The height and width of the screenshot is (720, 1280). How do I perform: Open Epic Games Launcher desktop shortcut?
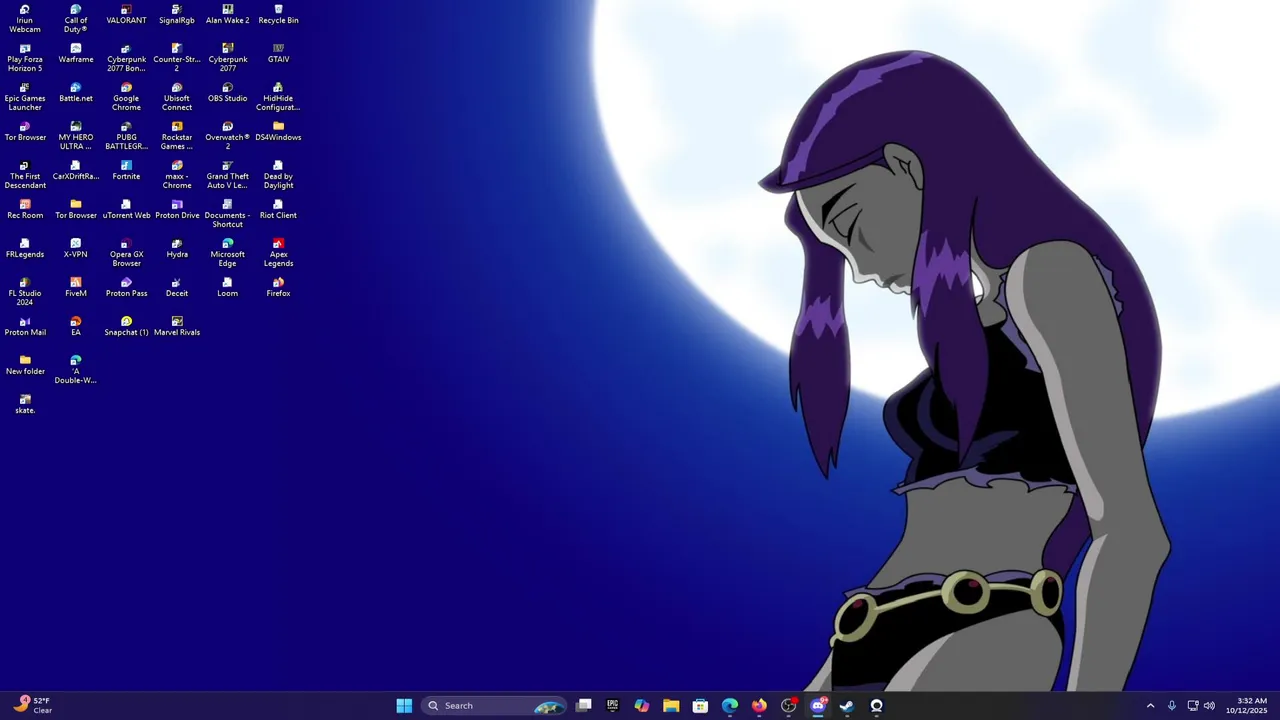pos(25,96)
